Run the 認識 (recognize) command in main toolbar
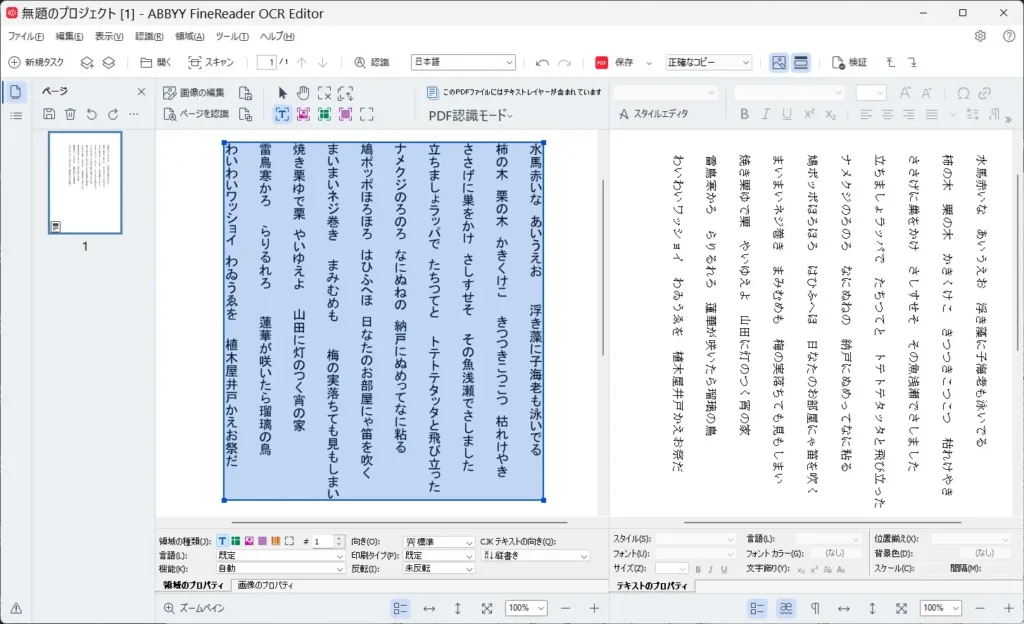This screenshot has width=1024, height=624. tap(372, 62)
